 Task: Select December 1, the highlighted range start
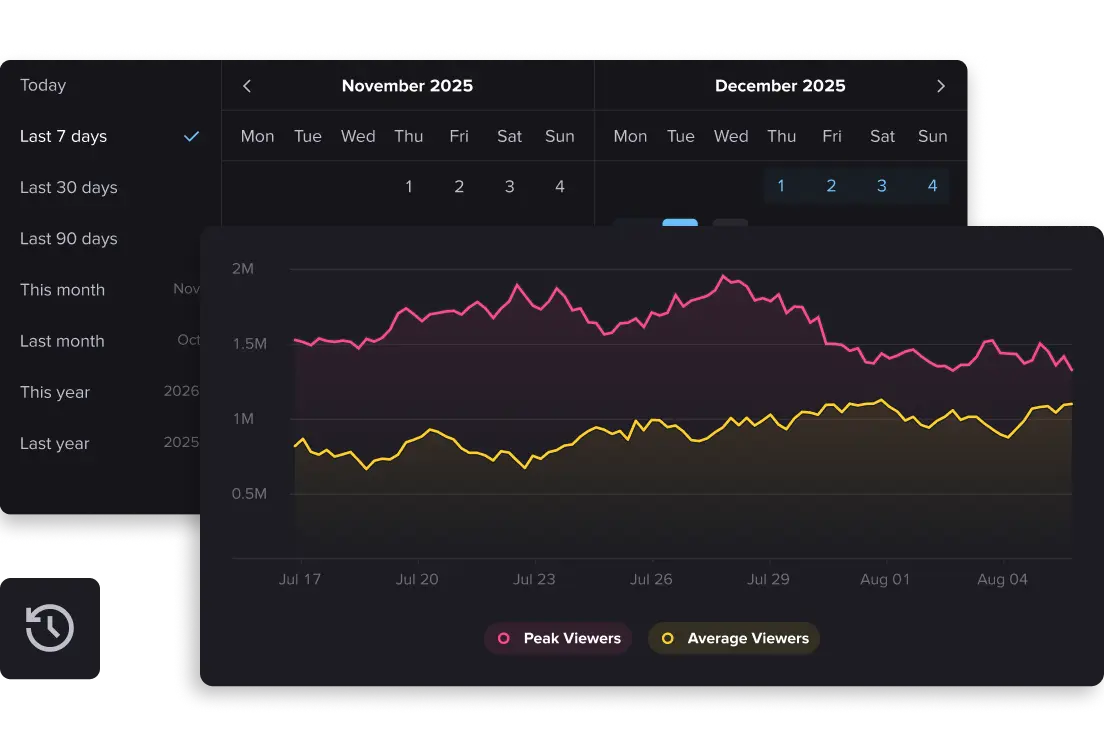point(781,186)
